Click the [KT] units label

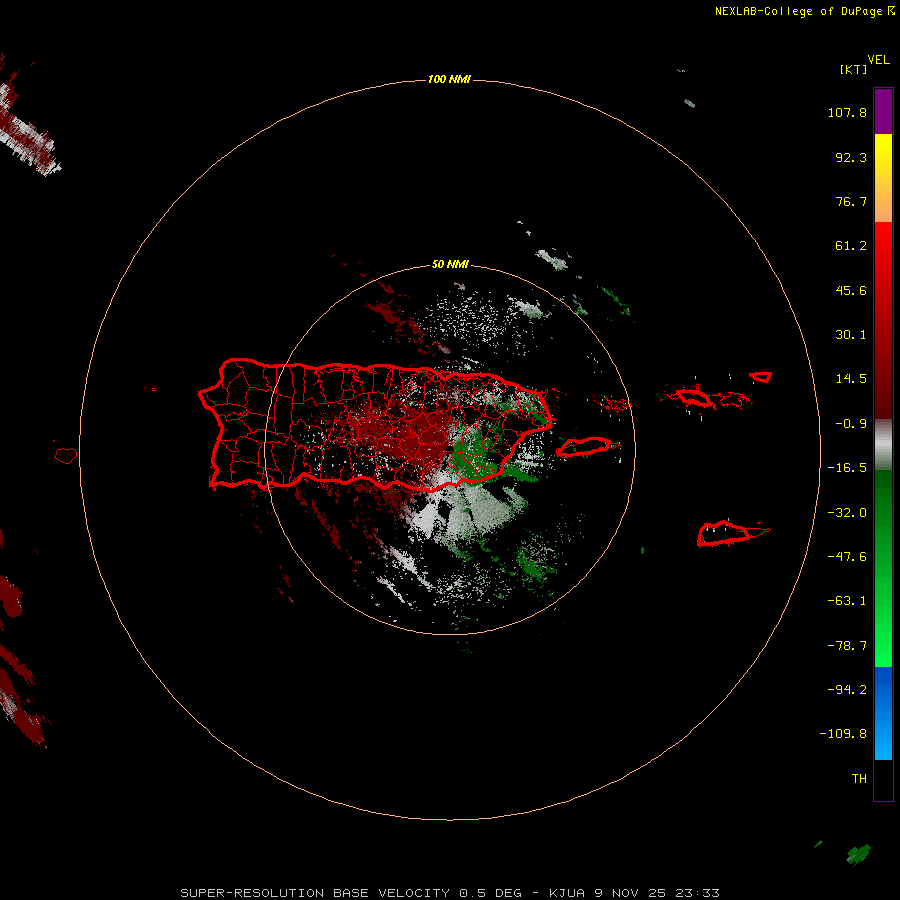tap(854, 69)
